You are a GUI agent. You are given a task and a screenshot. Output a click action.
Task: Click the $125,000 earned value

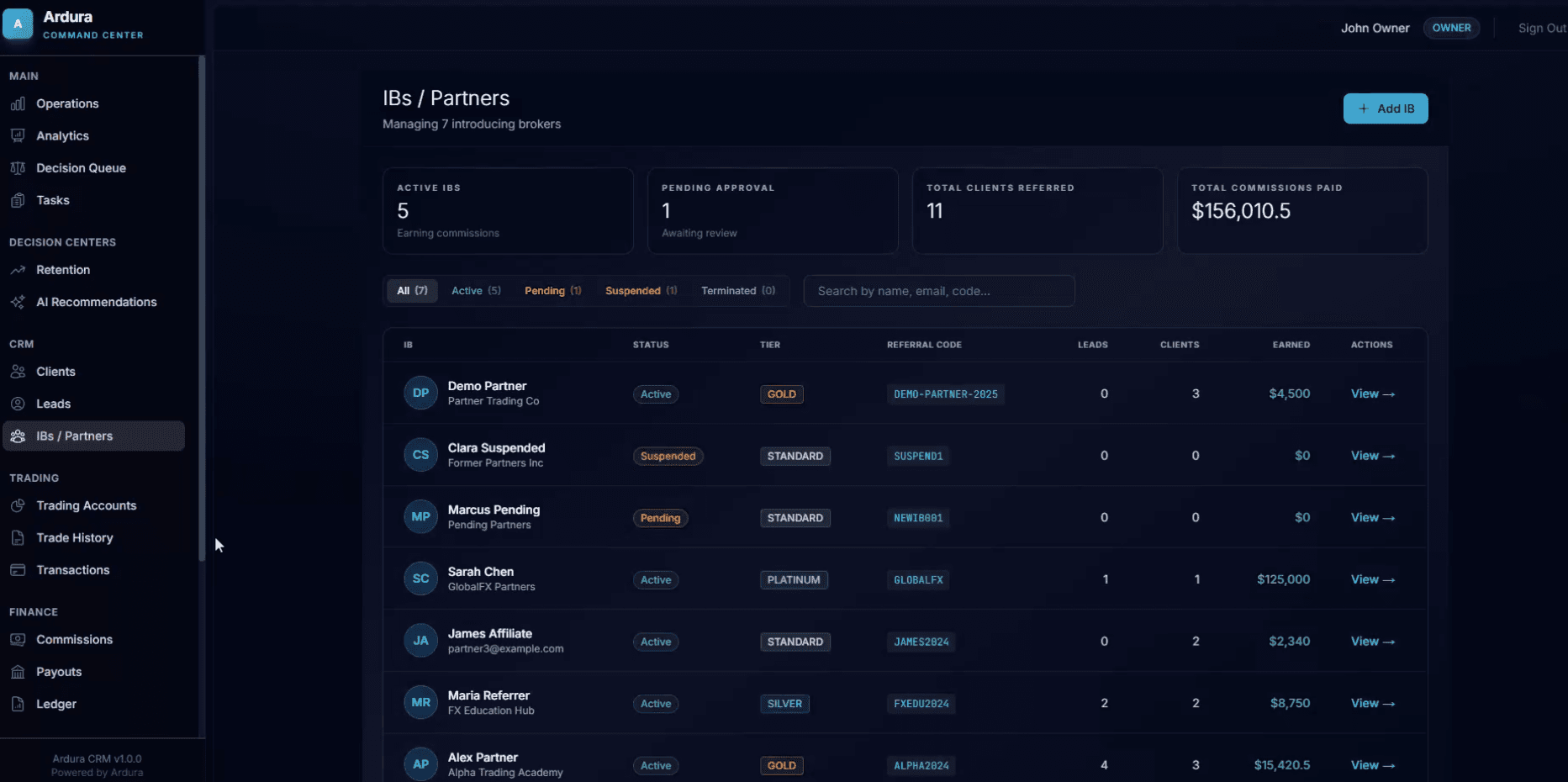(x=1283, y=579)
